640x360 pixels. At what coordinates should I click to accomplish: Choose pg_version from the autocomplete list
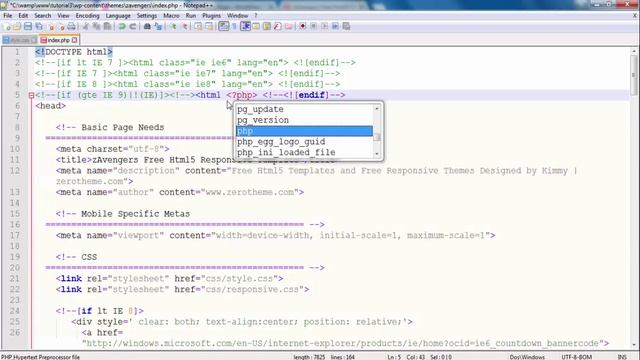pyautogui.click(x=304, y=120)
